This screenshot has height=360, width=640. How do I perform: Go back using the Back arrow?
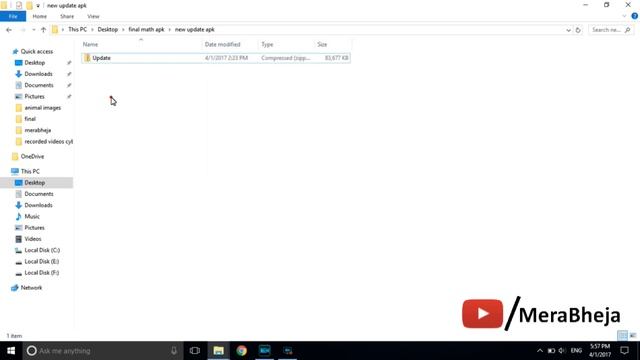click(x=9, y=30)
